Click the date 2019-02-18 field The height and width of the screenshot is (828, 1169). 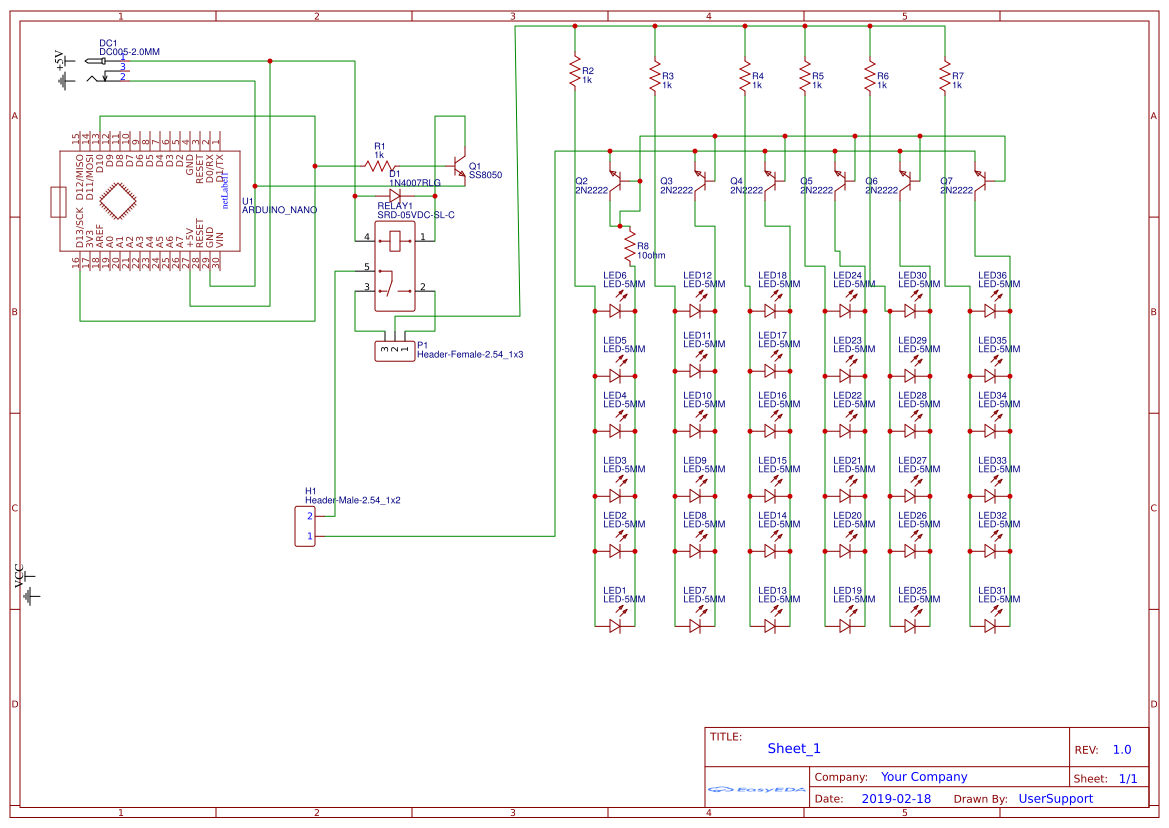pyautogui.click(x=896, y=799)
